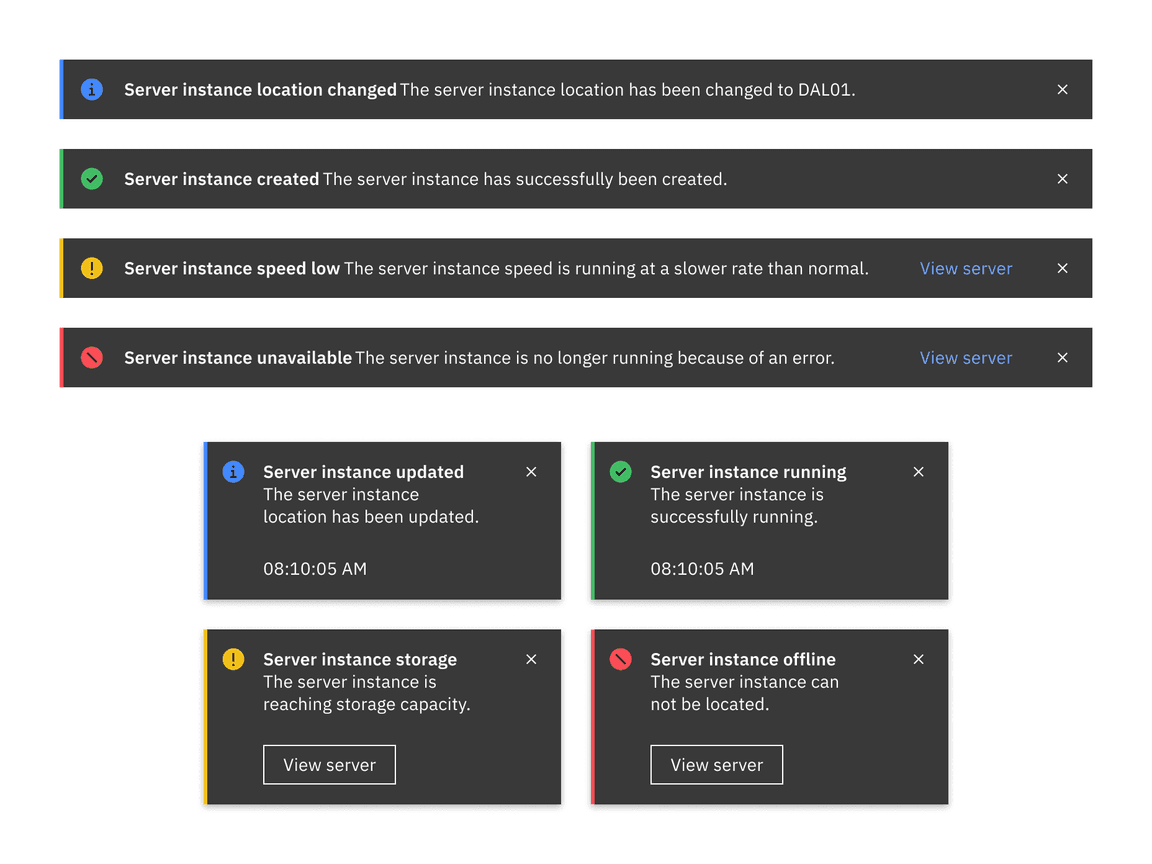The image size is (1152, 864).
Task: Close the Server instance unavailable banner
Action: 1062,357
